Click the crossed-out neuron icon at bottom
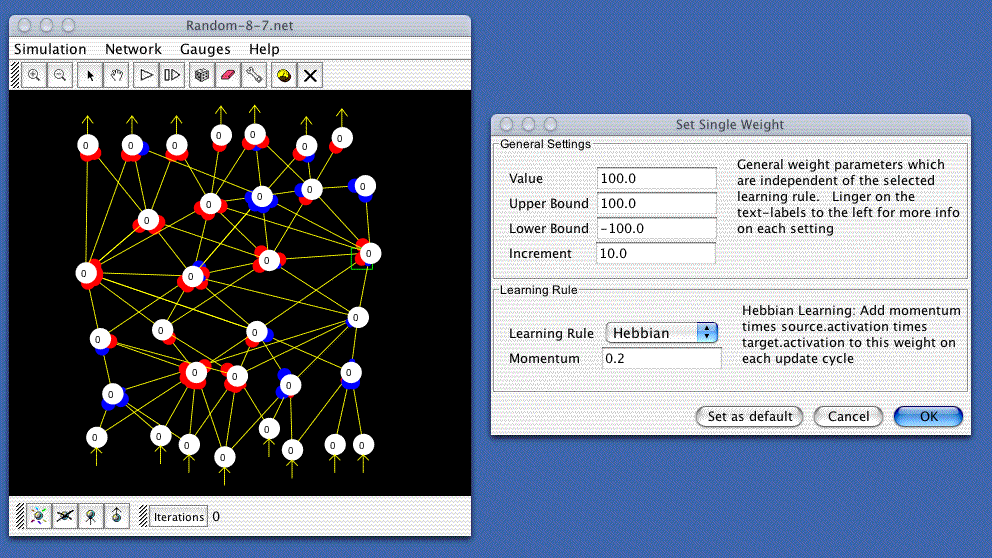The height and width of the screenshot is (558, 992). [x=65, y=516]
